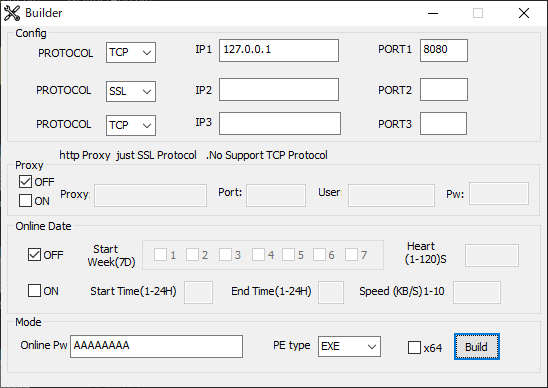Click the 'PE type' label
Image resolution: width=548 pixels, height=388 pixels.
pos(291,345)
